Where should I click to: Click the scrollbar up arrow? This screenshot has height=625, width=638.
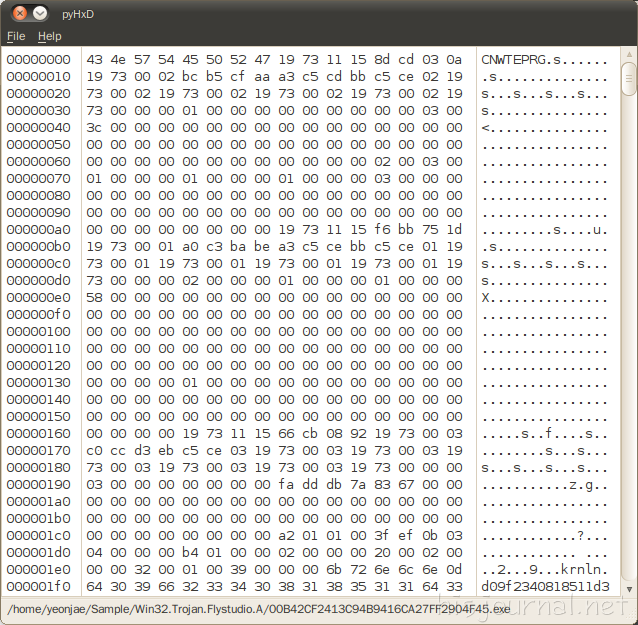click(629, 54)
